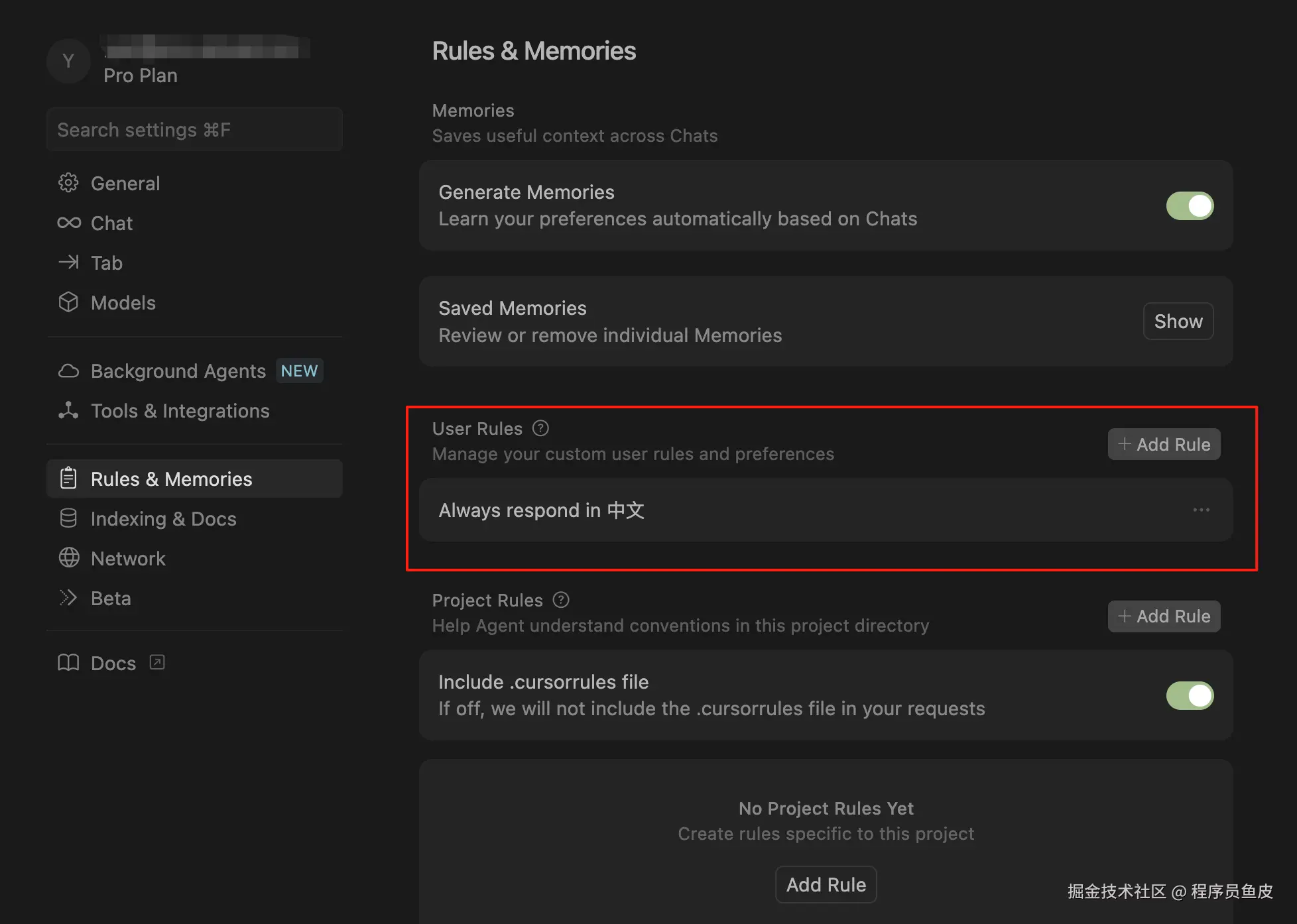The image size is (1297, 924).
Task: Focus the Search settings field
Action: (x=194, y=130)
